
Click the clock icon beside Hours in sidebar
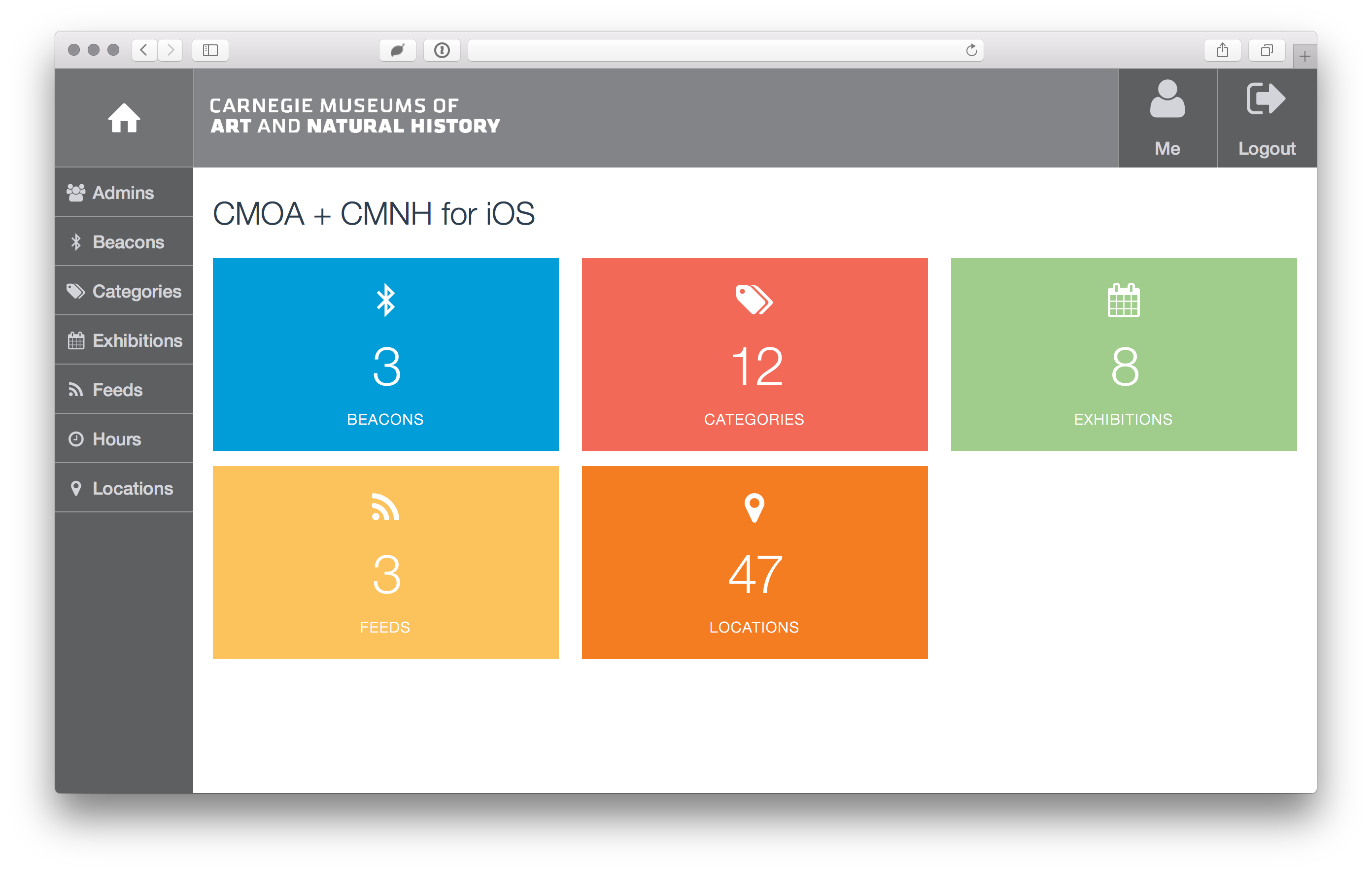coord(76,439)
